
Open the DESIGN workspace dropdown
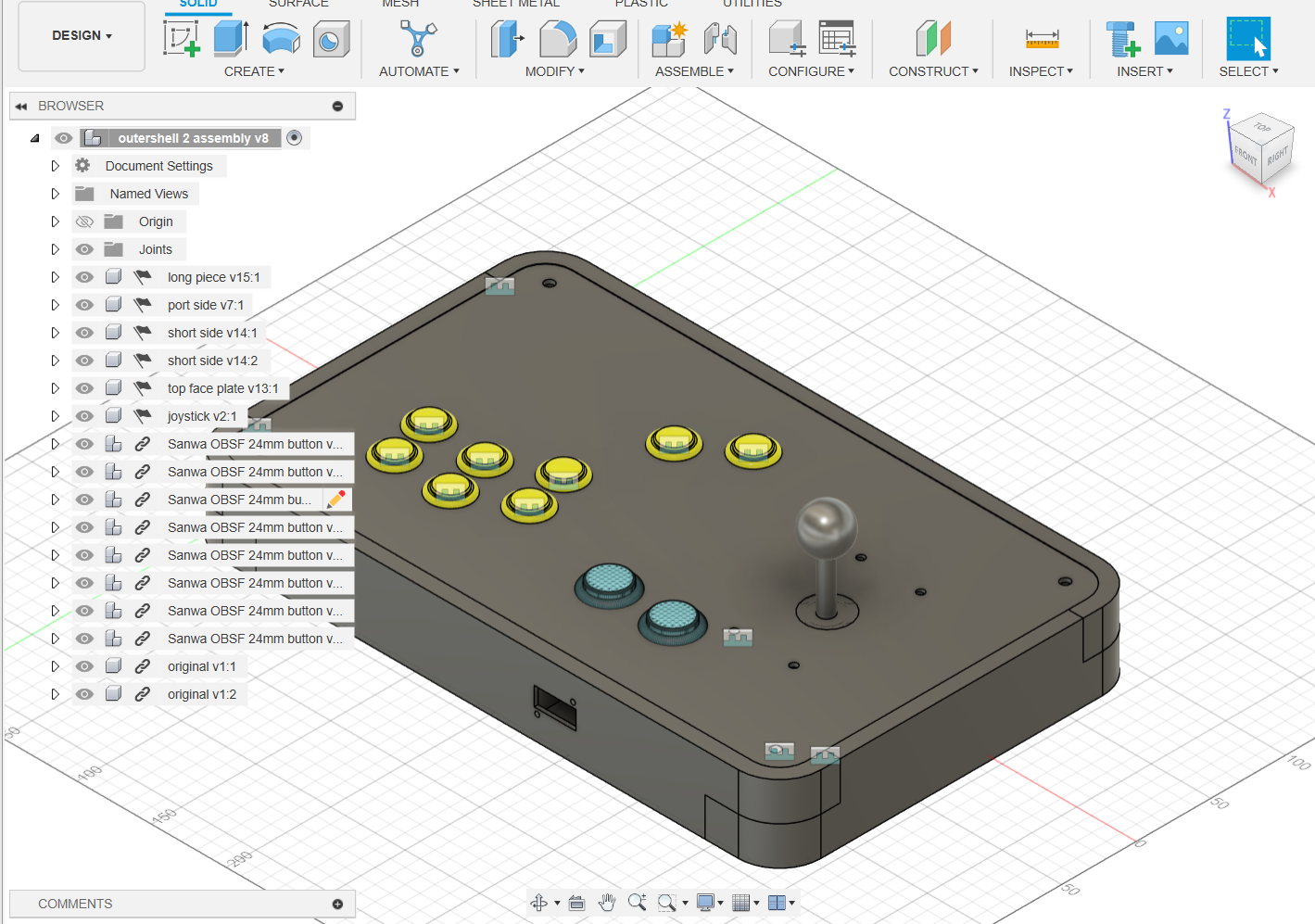(81, 35)
